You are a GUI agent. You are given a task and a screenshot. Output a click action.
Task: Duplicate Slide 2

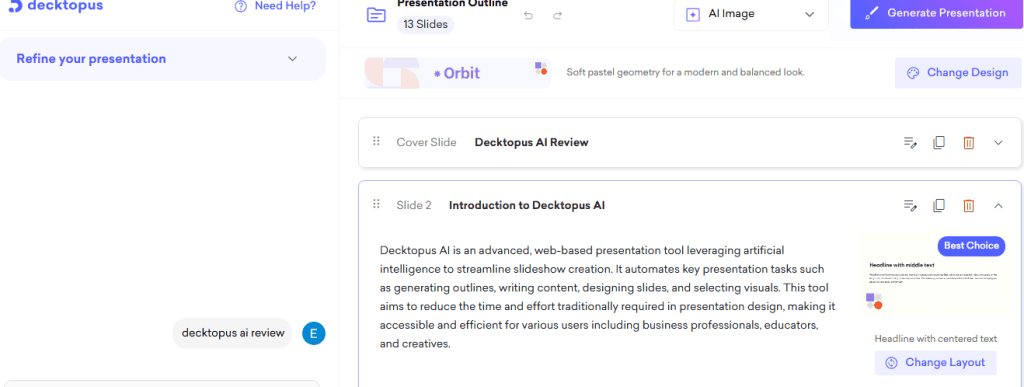(x=938, y=206)
